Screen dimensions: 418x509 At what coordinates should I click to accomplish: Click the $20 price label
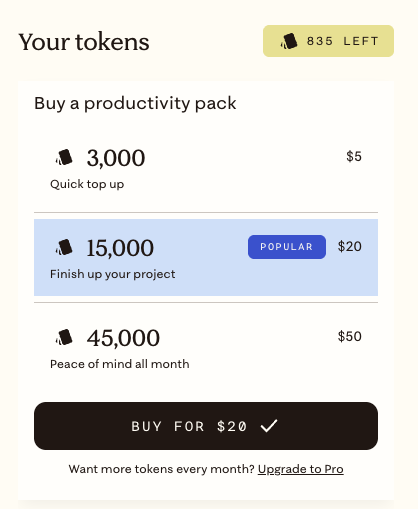[x=349, y=246]
